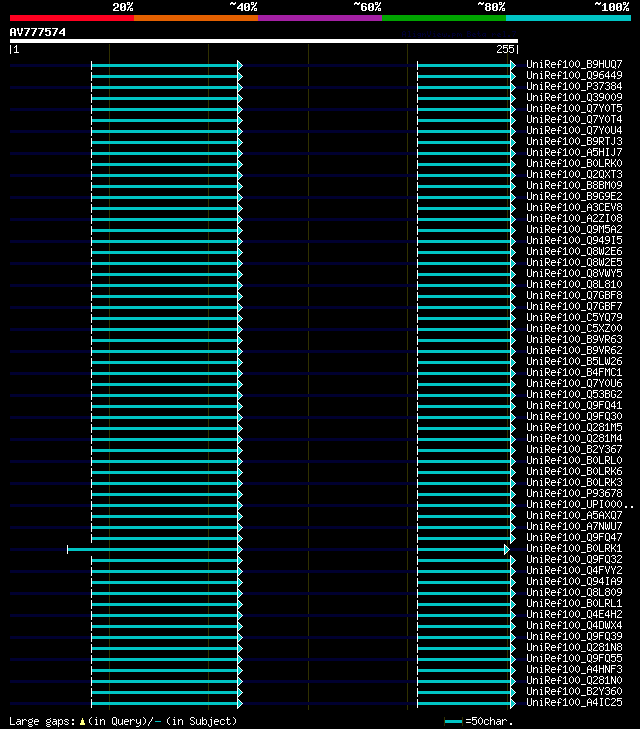Open hit UniRef100_B9HUQ7
Viewport: 640px width, 729px height.
tap(574, 64)
